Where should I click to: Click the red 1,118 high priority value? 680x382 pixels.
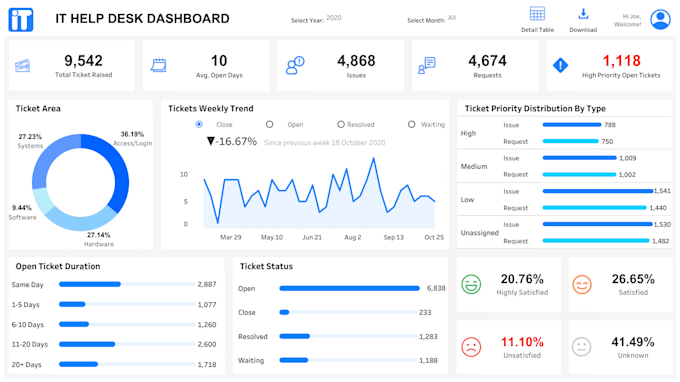pos(621,61)
